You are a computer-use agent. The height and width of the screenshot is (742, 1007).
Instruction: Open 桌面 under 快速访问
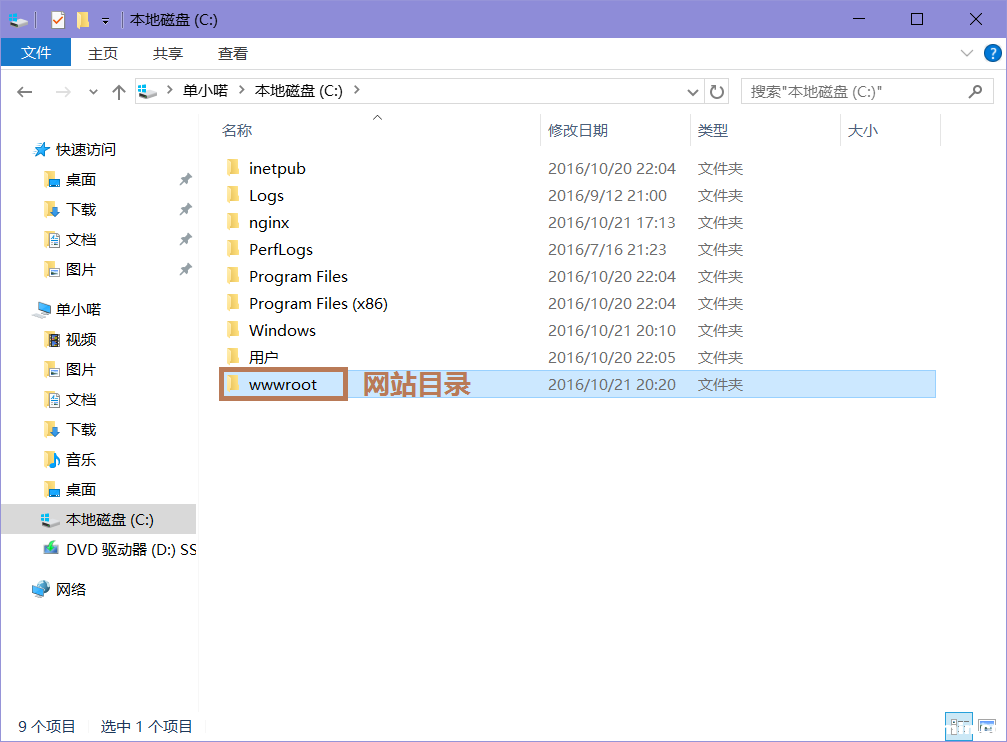[x=81, y=180]
